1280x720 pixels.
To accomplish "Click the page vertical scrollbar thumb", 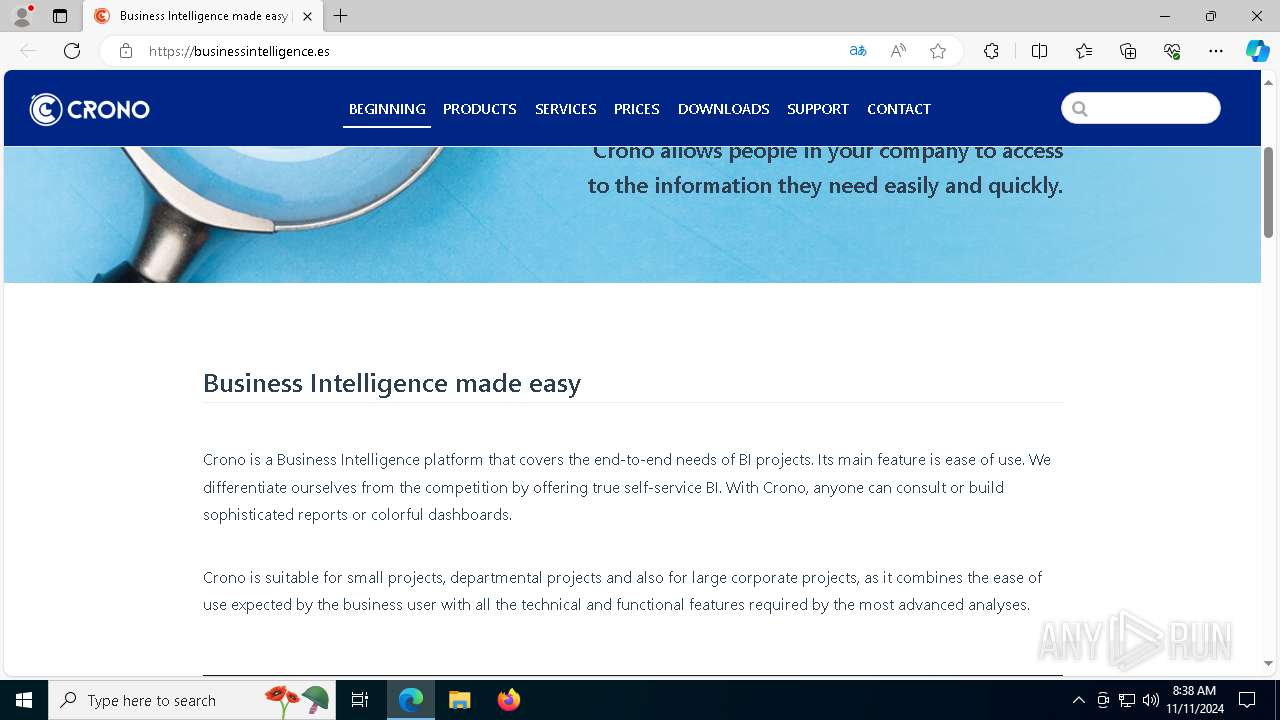I will 1268,192.
